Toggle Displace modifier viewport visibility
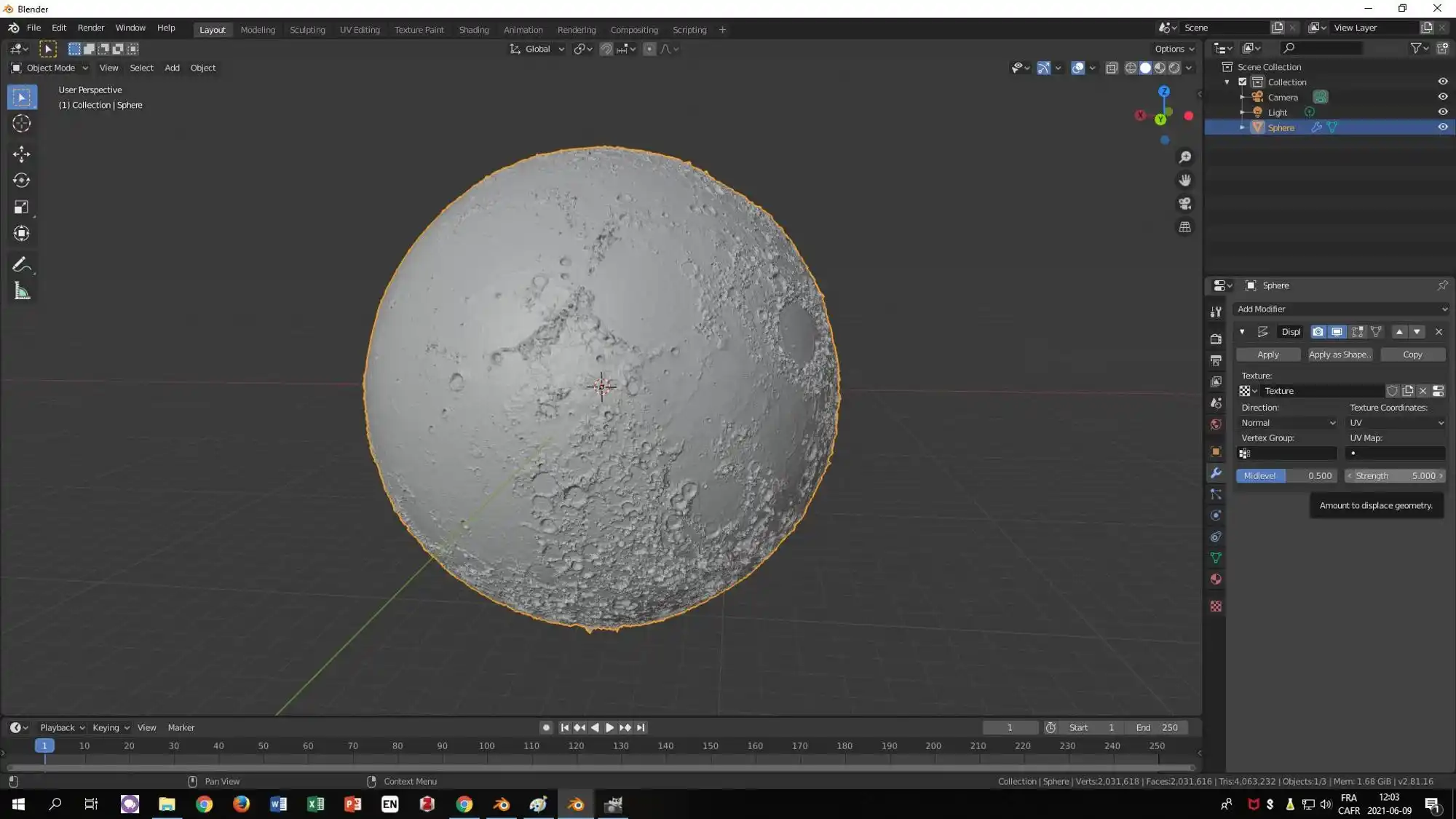The image size is (1456, 819). point(1337,332)
